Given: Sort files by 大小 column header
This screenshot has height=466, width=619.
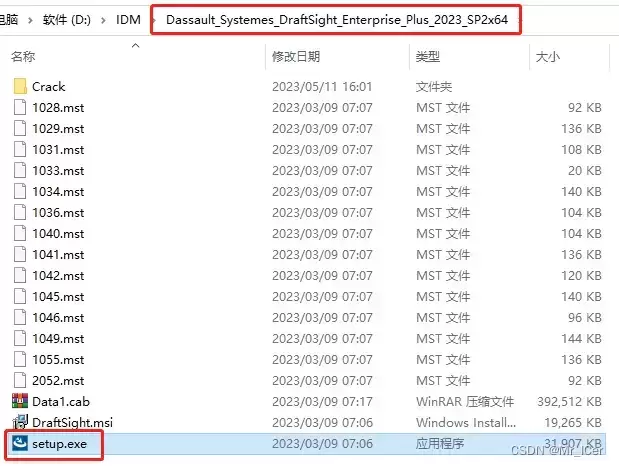Looking at the screenshot, I should (548, 56).
